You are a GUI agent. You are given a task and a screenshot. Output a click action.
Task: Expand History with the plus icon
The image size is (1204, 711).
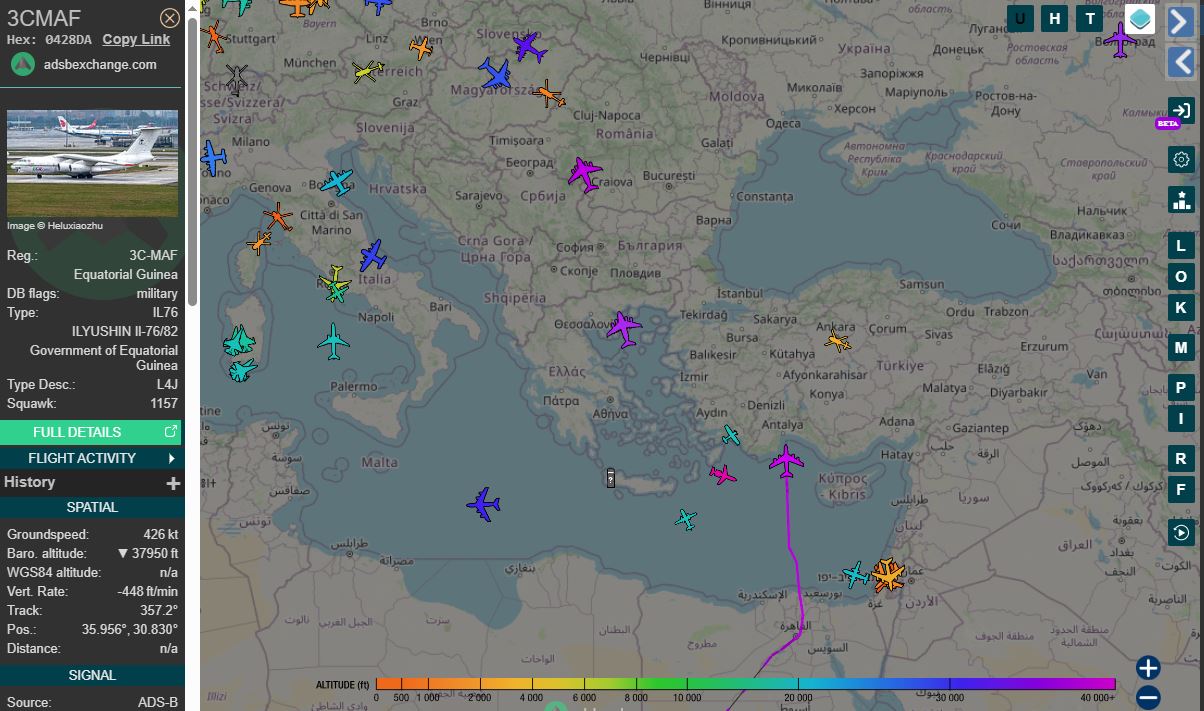173,483
